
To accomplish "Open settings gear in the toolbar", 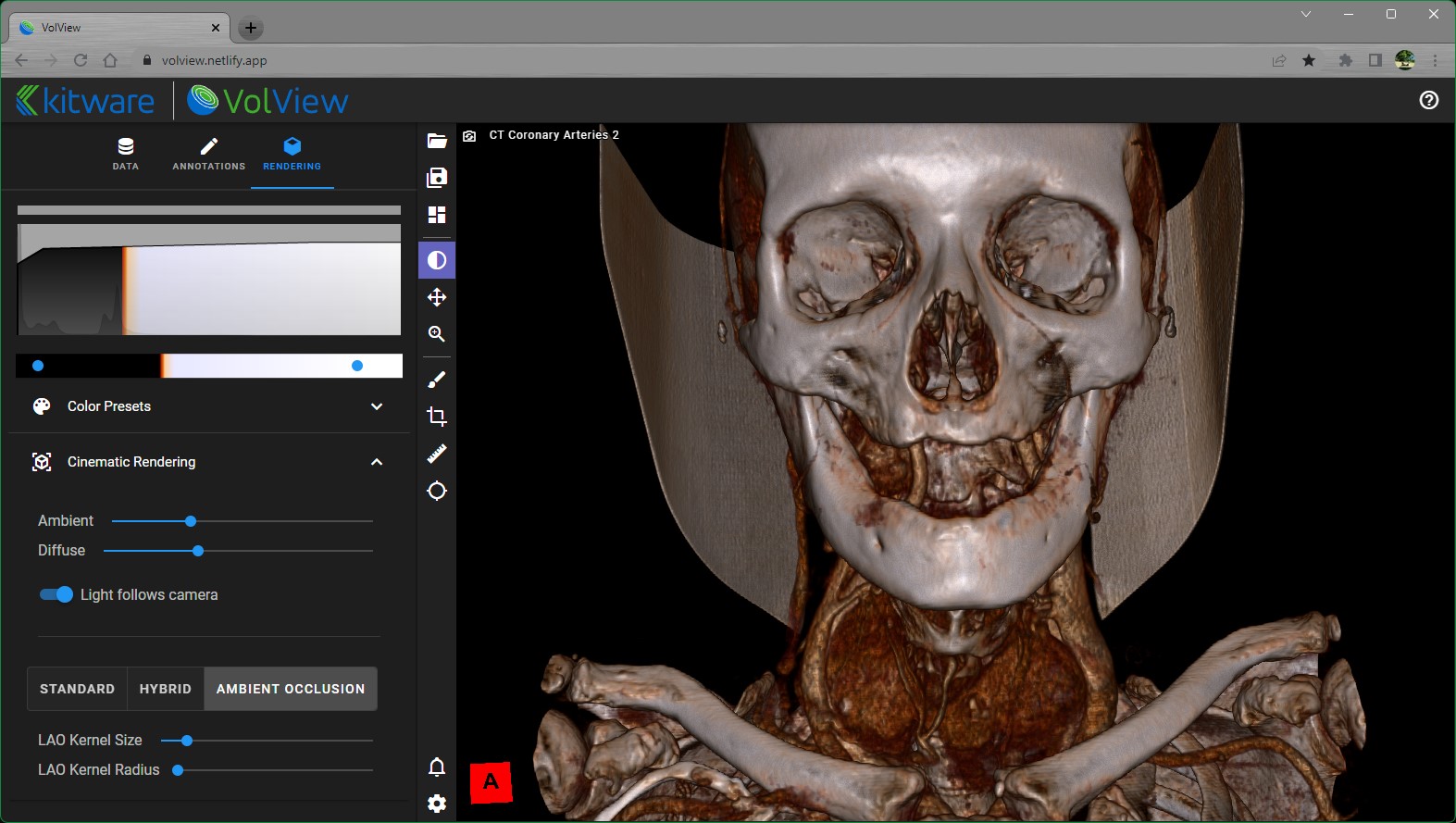I will pos(437,804).
